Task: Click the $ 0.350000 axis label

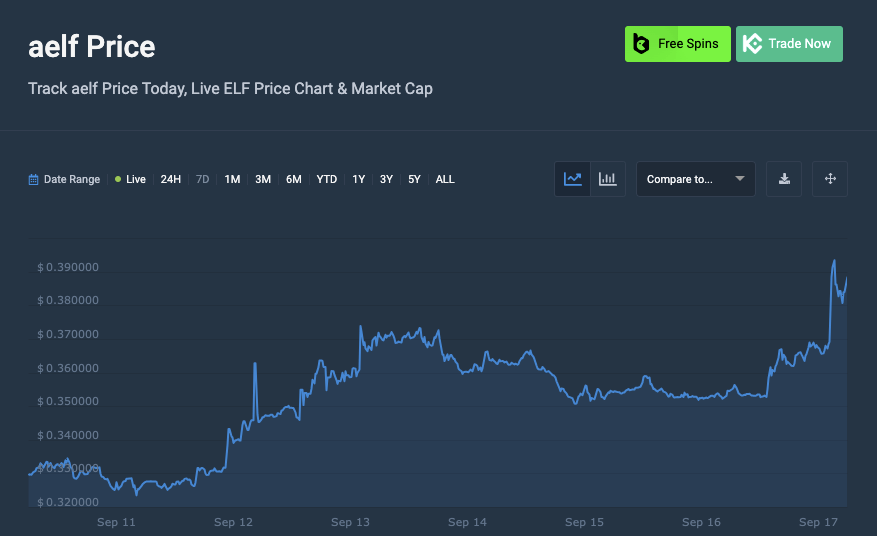Action: 68,402
